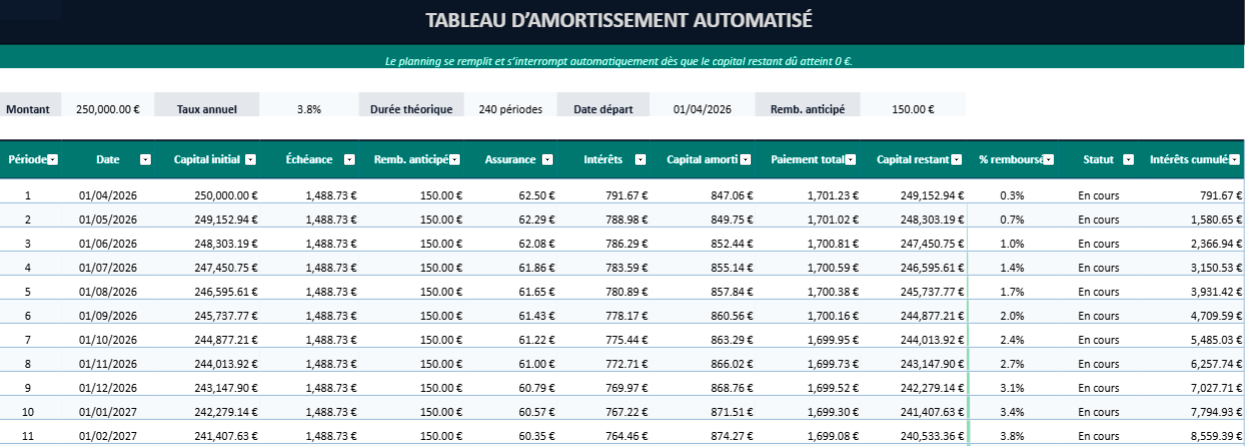Click the 150.00 € early repayment parameter cell
The height and width of the screenshot is (446, 1248).
[912, 110]
